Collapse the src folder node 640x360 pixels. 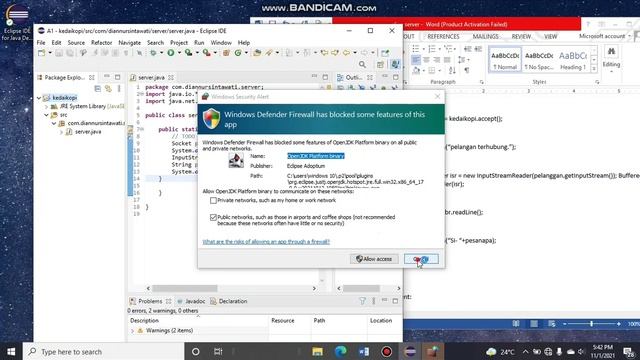(x=47, y=115)
